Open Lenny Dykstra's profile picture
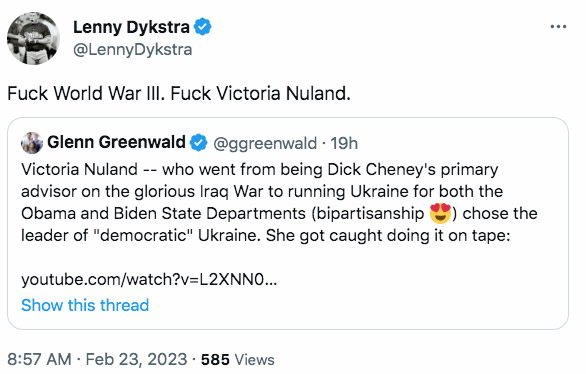The width and height of the screenshot is (586, 374). point(33,38)
